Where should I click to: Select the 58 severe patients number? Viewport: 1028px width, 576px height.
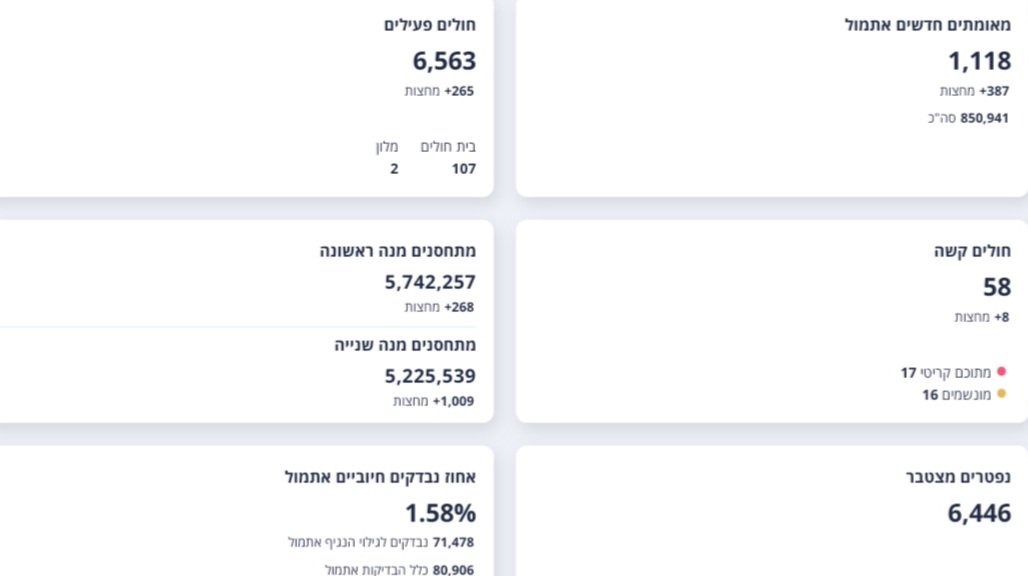(996, 288)
